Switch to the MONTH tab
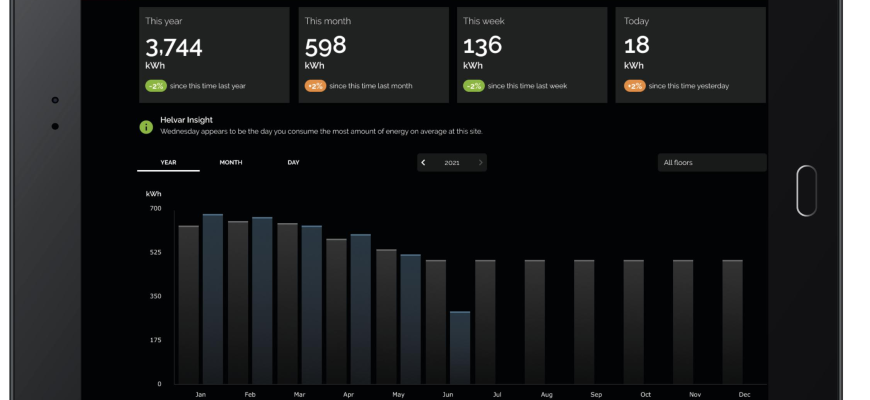 231,162
